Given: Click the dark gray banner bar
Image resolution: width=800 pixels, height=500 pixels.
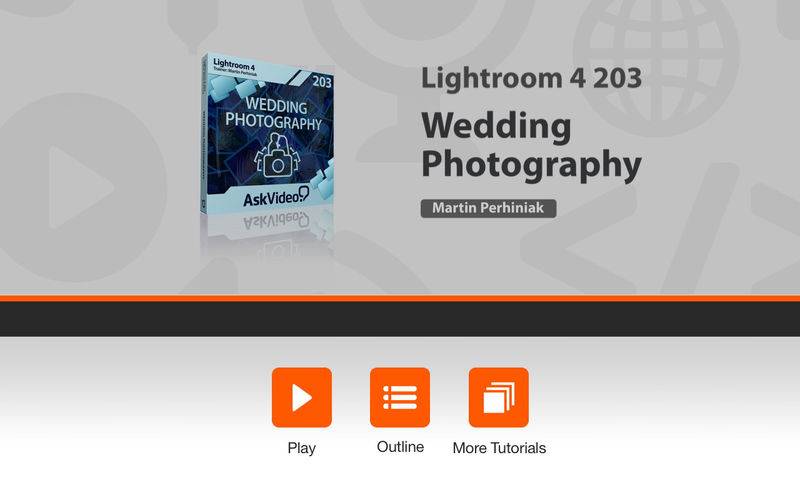Looking at the screenshot, I should pos(400,319).
